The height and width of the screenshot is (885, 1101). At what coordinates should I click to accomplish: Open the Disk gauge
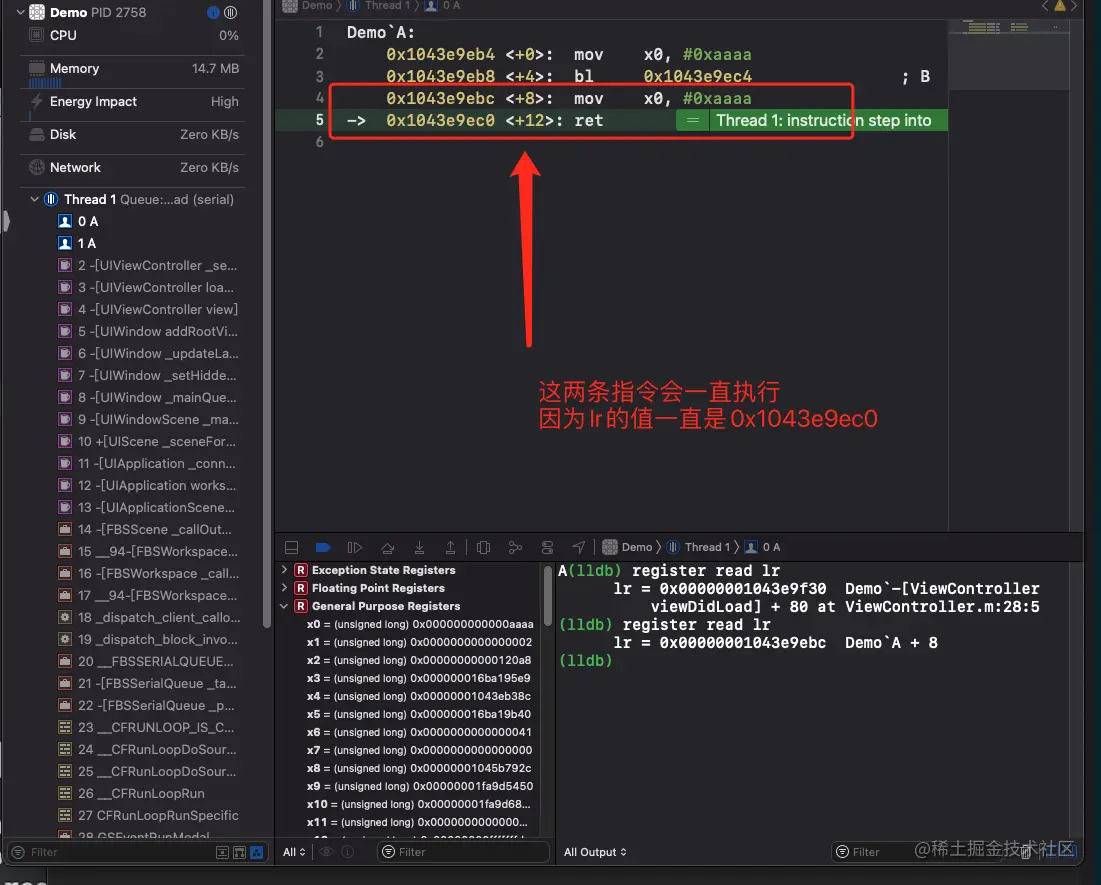click(133, 134)
